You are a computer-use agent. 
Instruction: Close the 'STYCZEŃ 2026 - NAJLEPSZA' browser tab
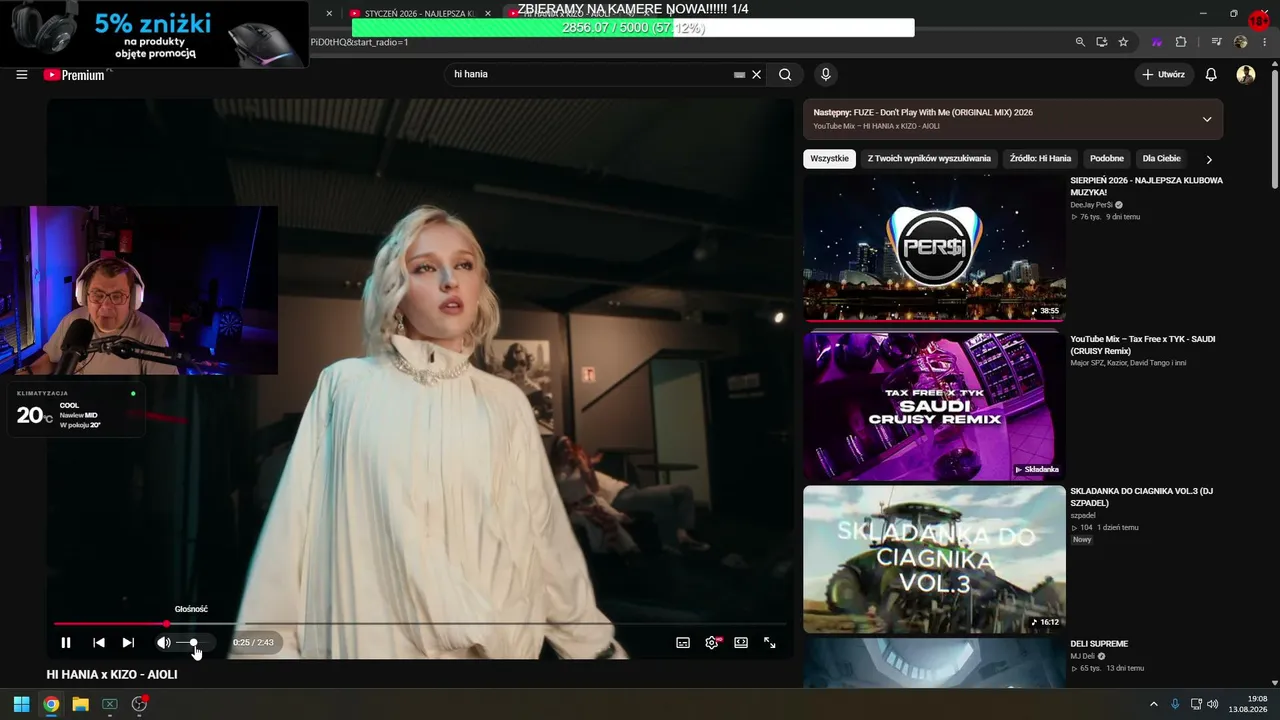point(488,14)
